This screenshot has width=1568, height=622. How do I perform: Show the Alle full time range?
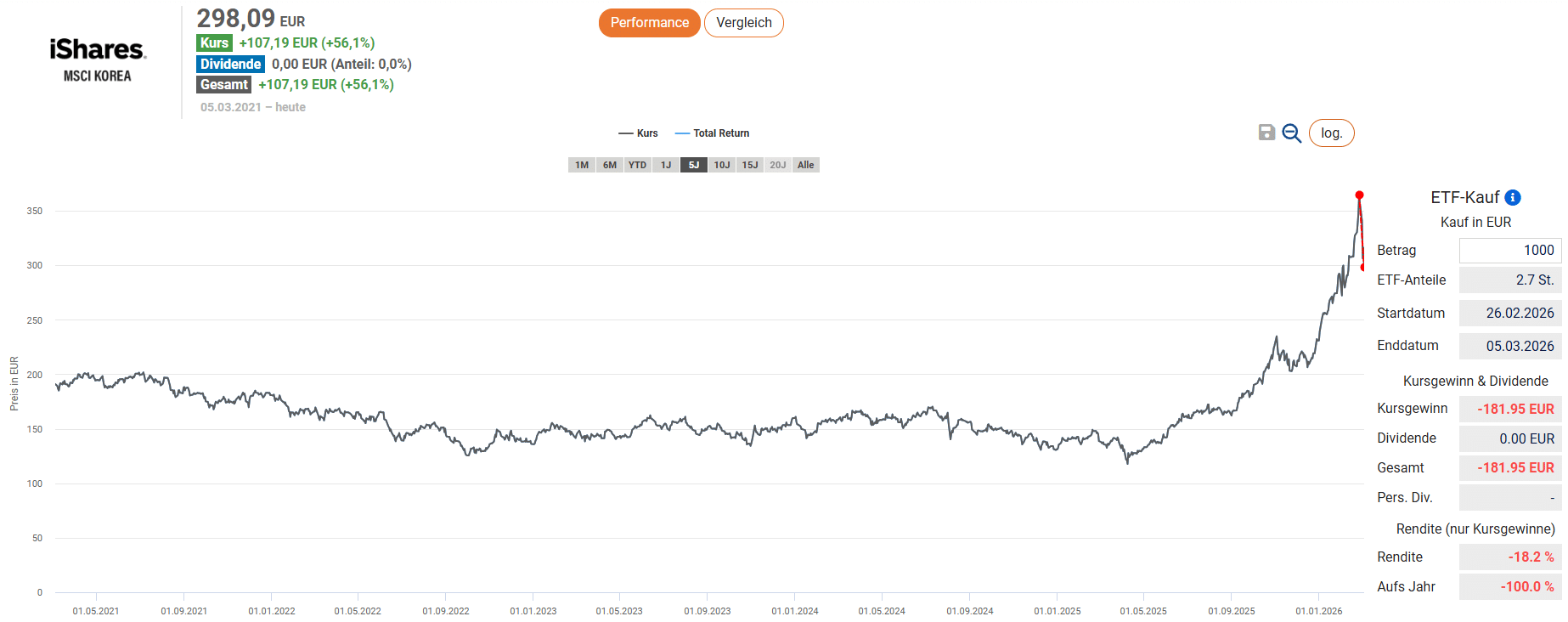(x=806, y=165)
